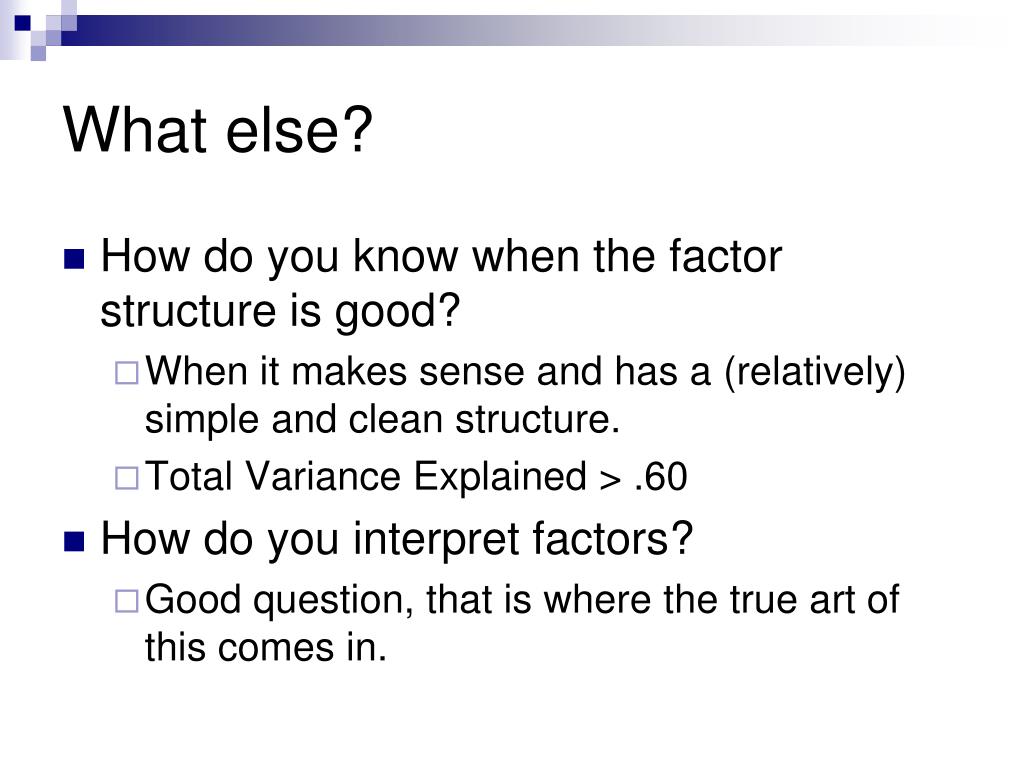Click the dark blue square logo in top-left corner
The width and height of the screenshot is (1024, 768).
pyautogui.click(x=23, y=23)
